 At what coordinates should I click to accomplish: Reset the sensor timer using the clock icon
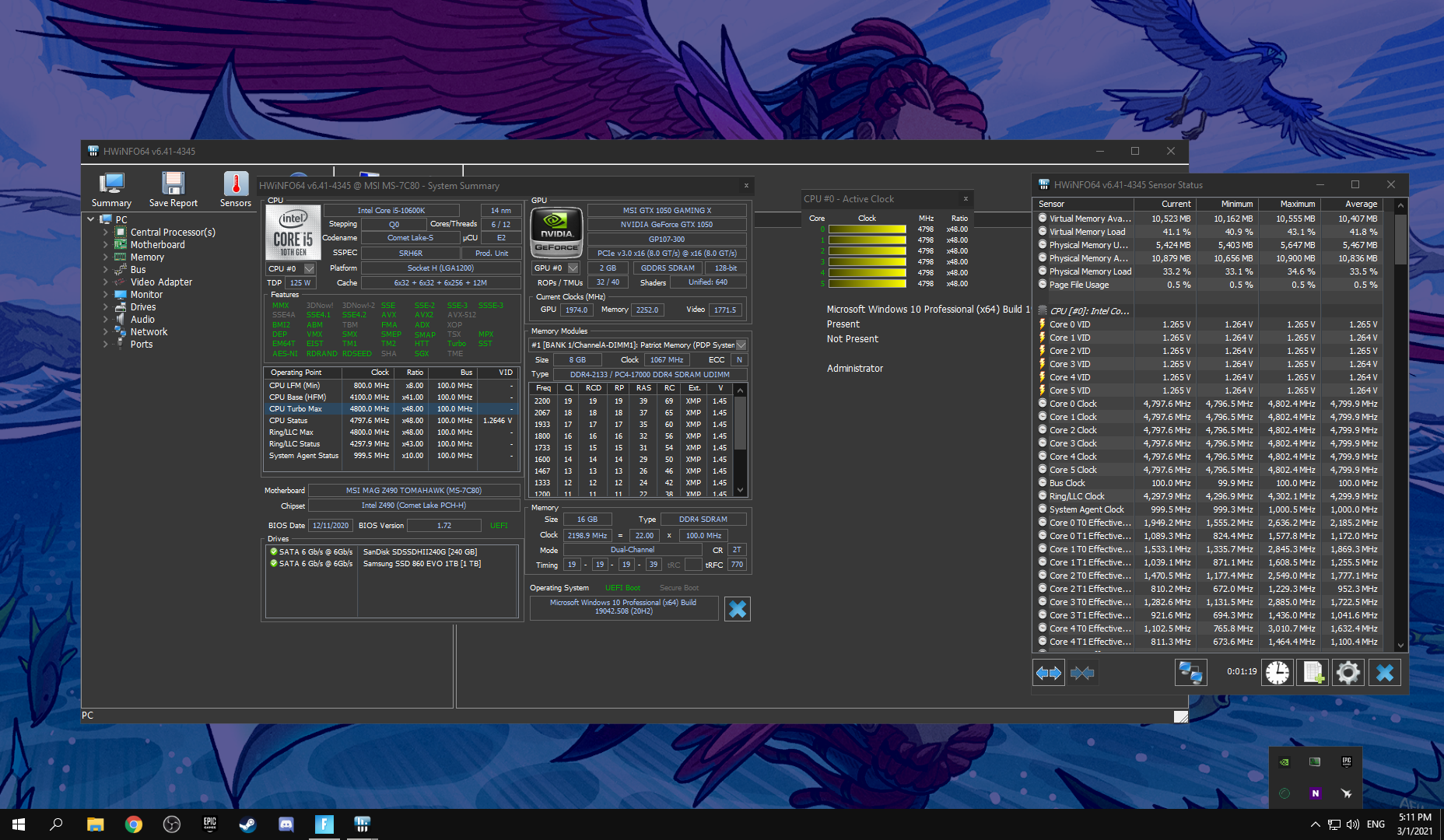coord(1277,673)
